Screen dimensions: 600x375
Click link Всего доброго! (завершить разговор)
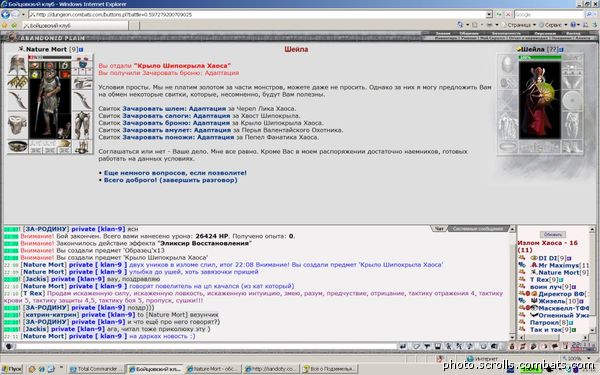click(171, 180)
